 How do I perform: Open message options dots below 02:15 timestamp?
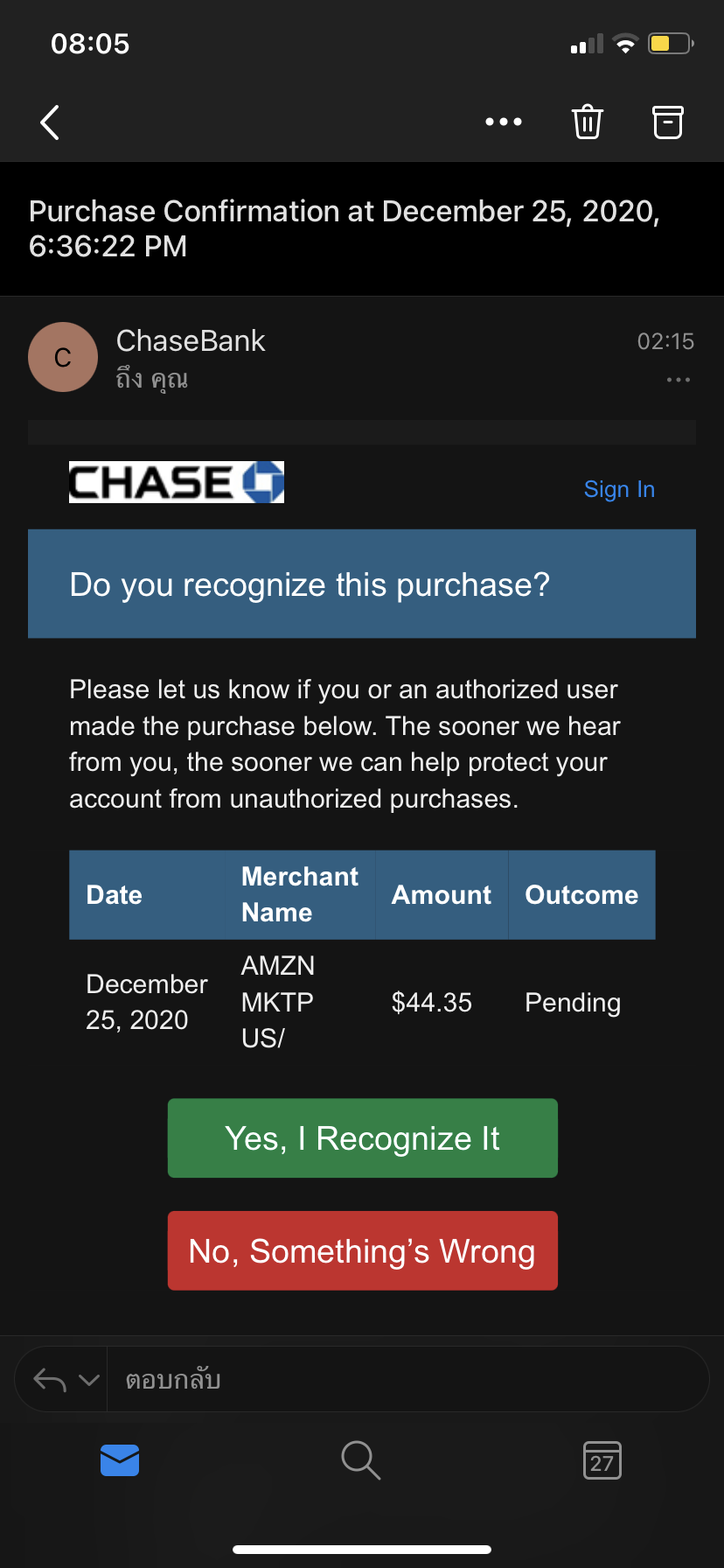pos(679,380)
